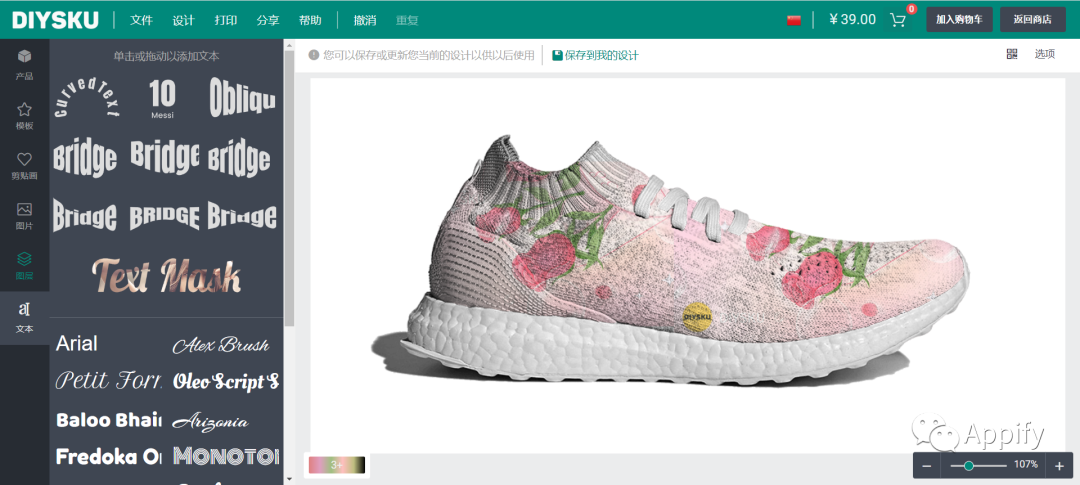Click the shopping cart icon

coord(898,20)
